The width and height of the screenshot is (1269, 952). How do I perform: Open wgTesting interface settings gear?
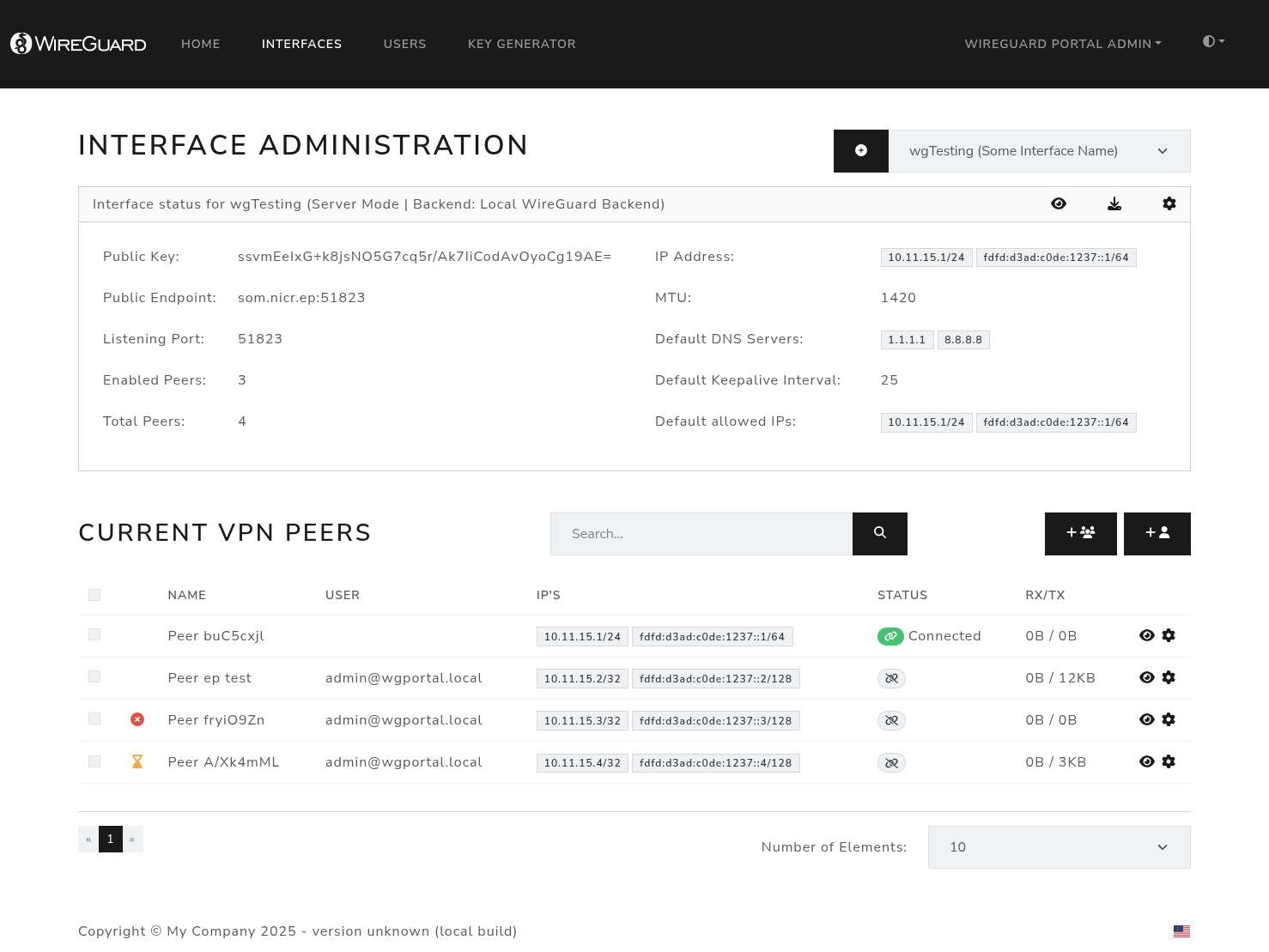[x=1169, y=204]
